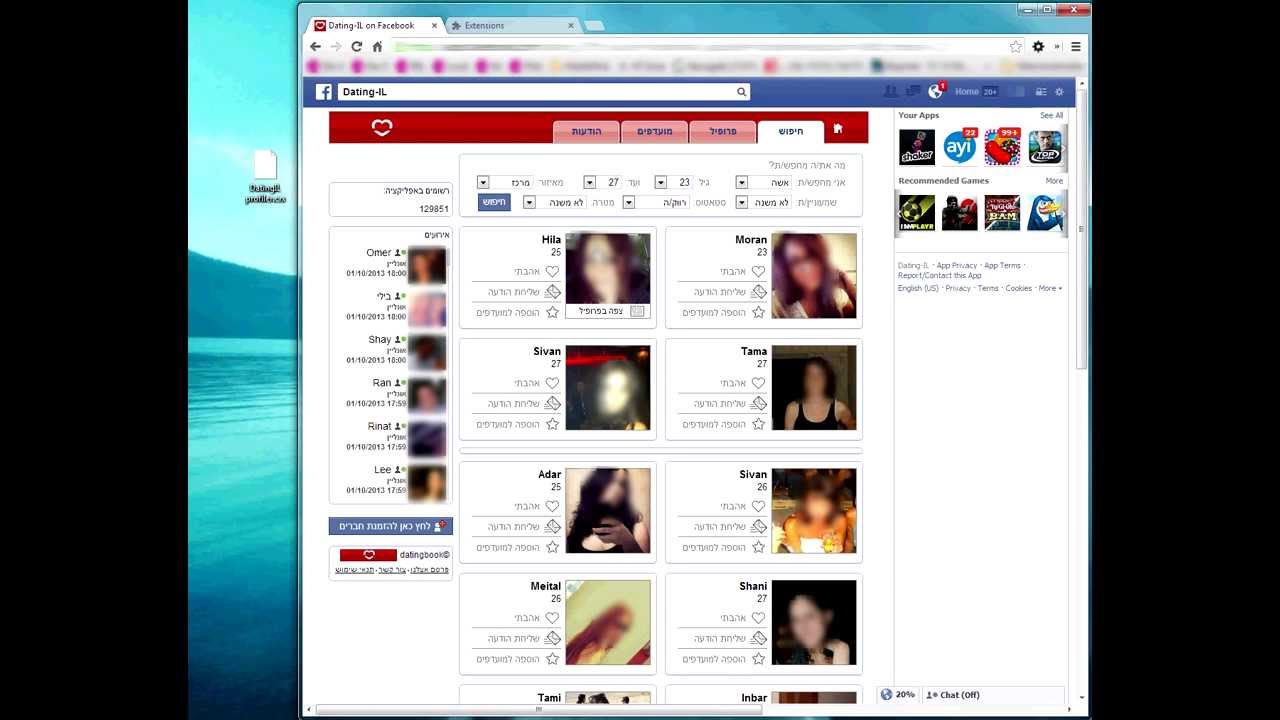This screenshot has height=720, width=1280.
Task: Switch to the מועדפים favorites tab
Action: tap(654, 132)
